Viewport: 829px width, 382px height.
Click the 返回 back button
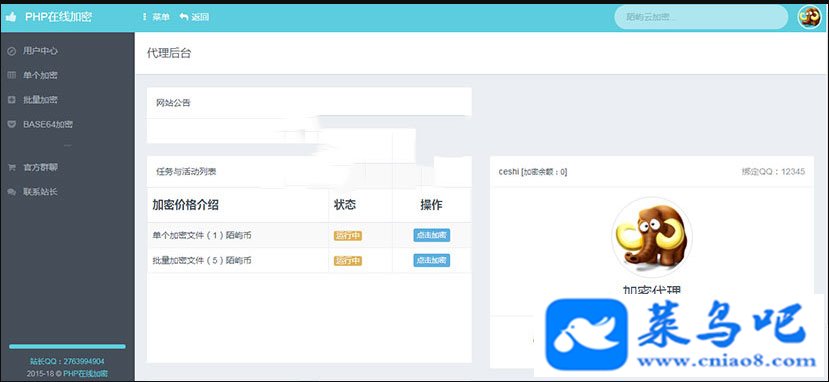(x=195, y=17)
